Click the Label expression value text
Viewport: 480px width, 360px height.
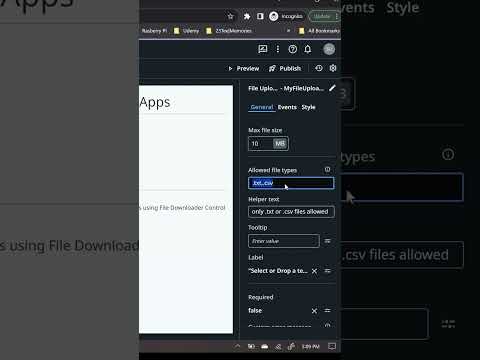click(x=278, y=271)
